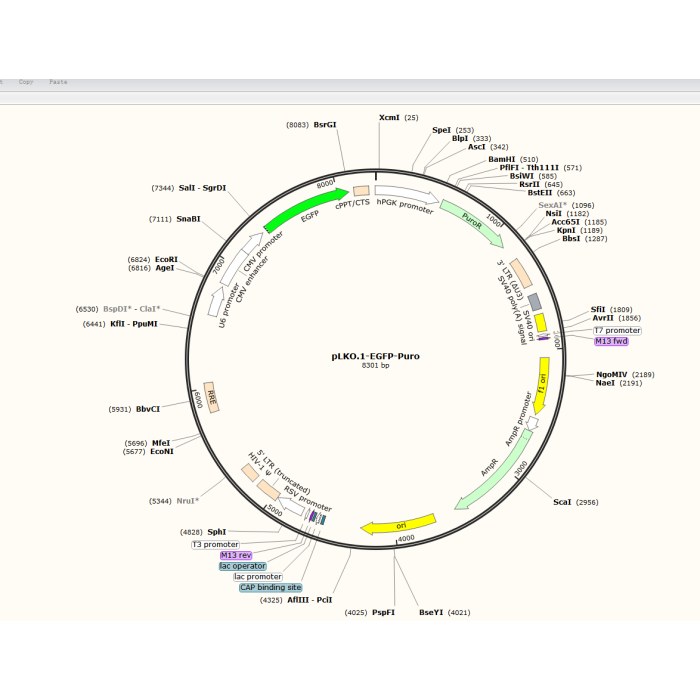
Task: Select the EcoRI restriction site label
Action: coord(166,259)
